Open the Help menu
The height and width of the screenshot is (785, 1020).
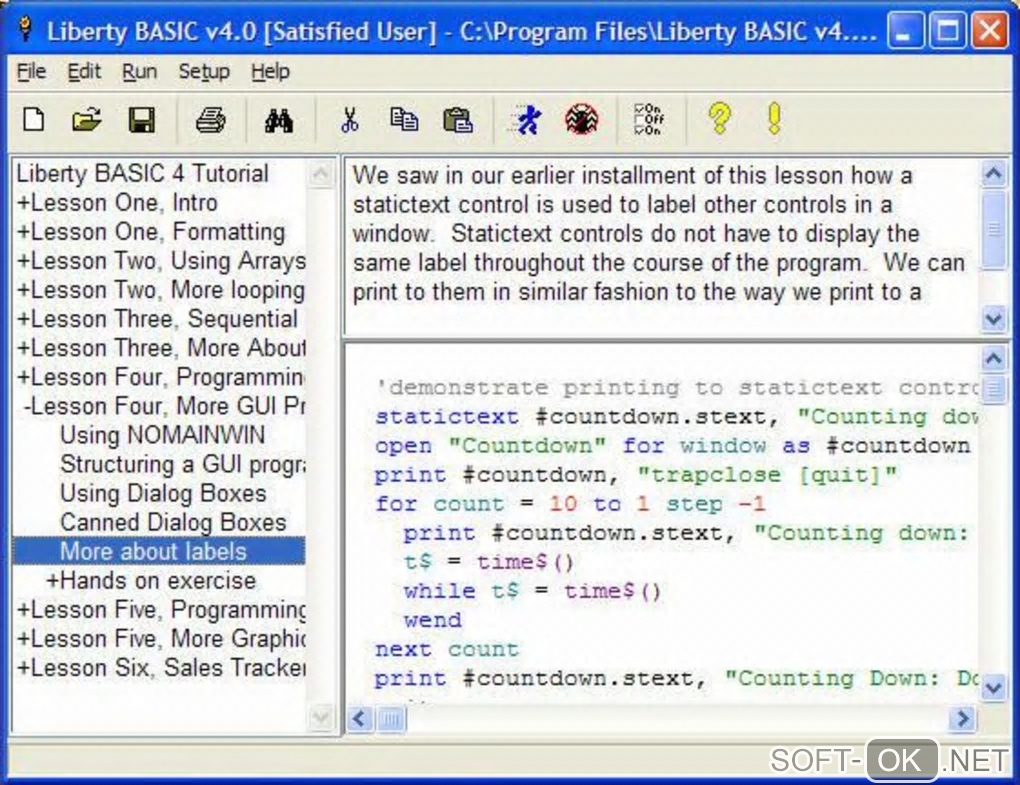pyautogui.click(x=270, y=72)
